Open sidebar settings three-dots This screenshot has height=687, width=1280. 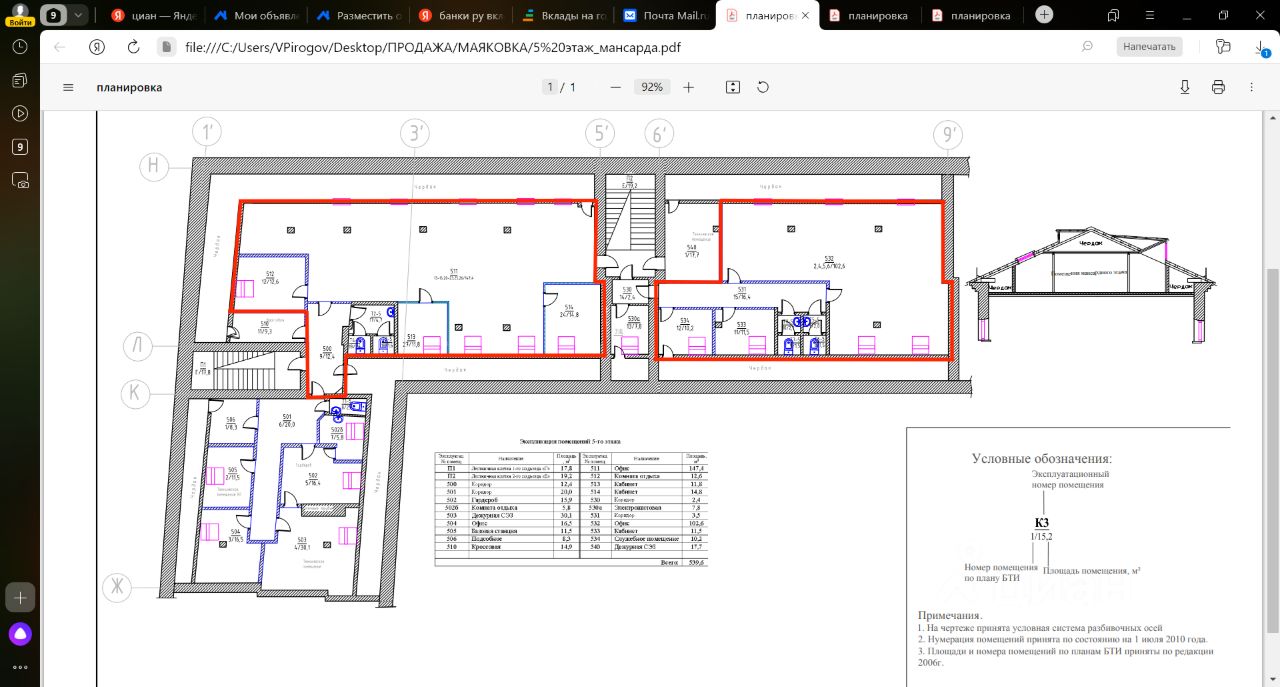[x=19, y=666]
